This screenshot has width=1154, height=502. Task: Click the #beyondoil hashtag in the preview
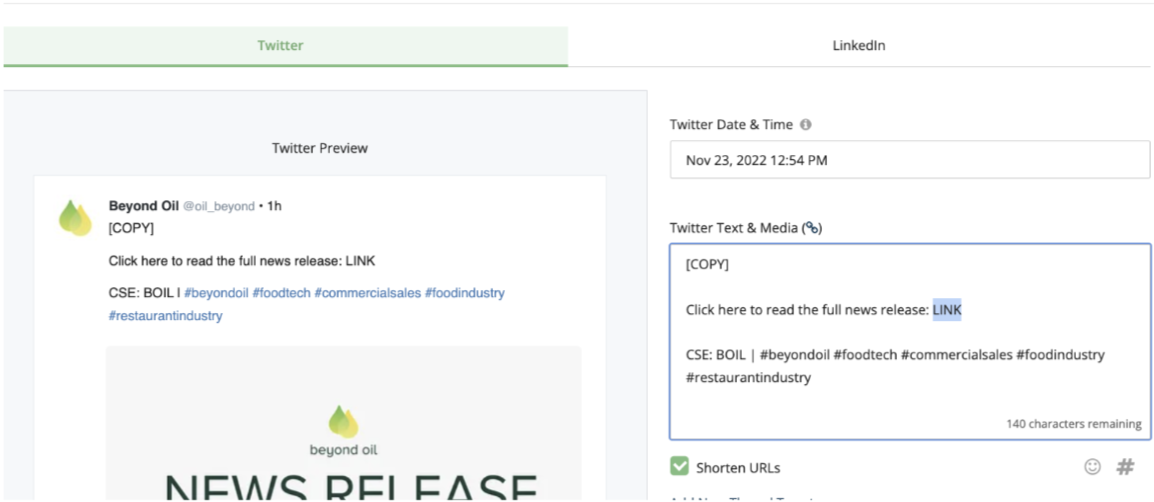pos(217,293)
